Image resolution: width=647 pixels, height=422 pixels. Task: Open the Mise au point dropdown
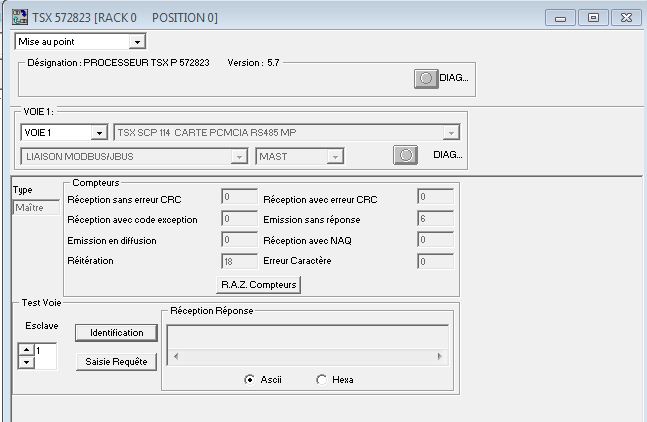(137, 41)
